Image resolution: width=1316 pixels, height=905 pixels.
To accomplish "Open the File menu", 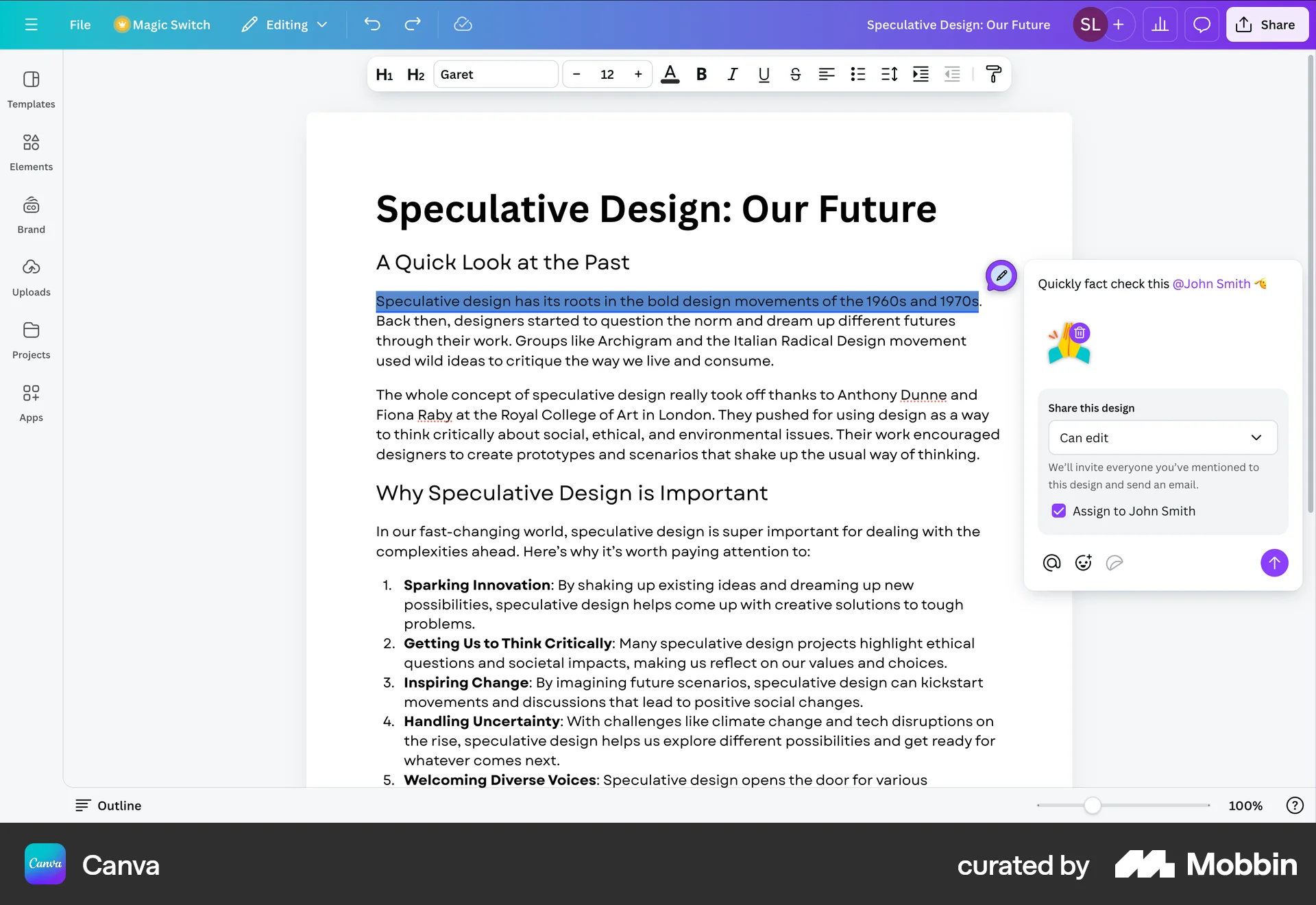I will (x=80, y=24).
